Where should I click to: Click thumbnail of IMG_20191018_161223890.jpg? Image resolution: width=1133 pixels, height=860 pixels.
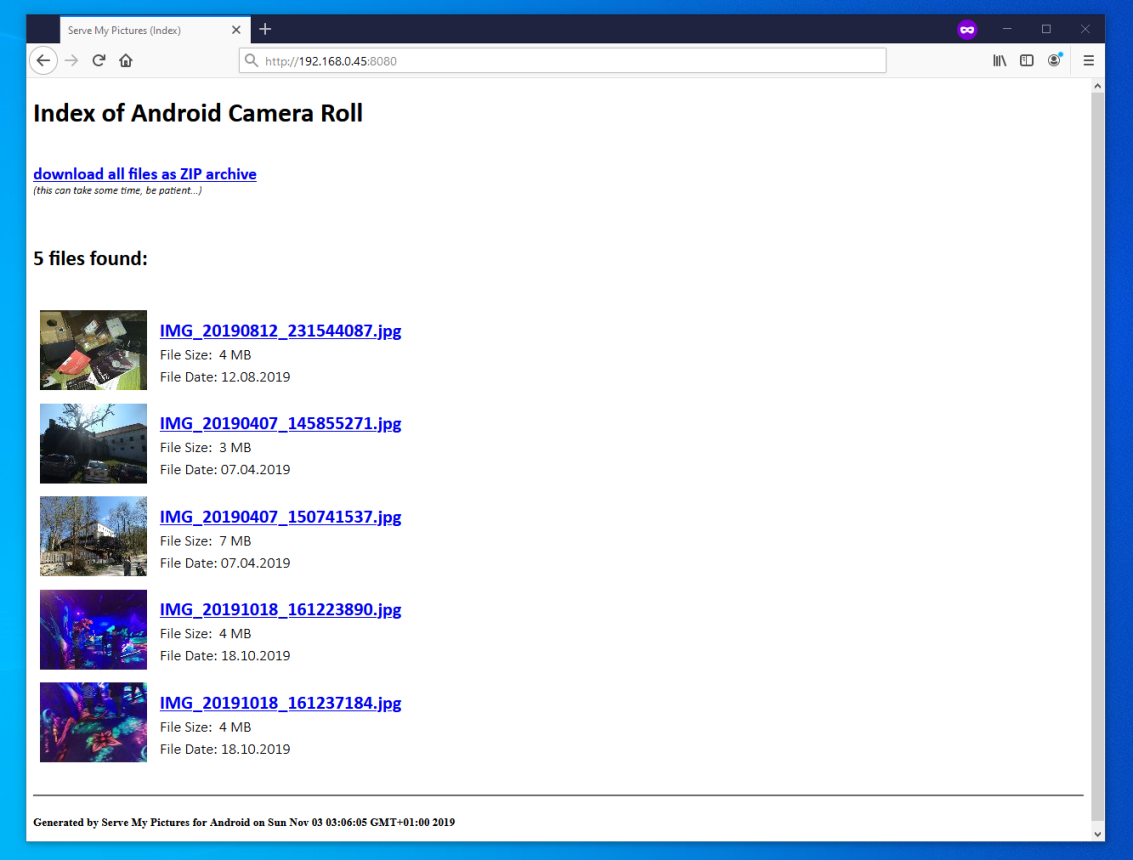pos(93,629)
